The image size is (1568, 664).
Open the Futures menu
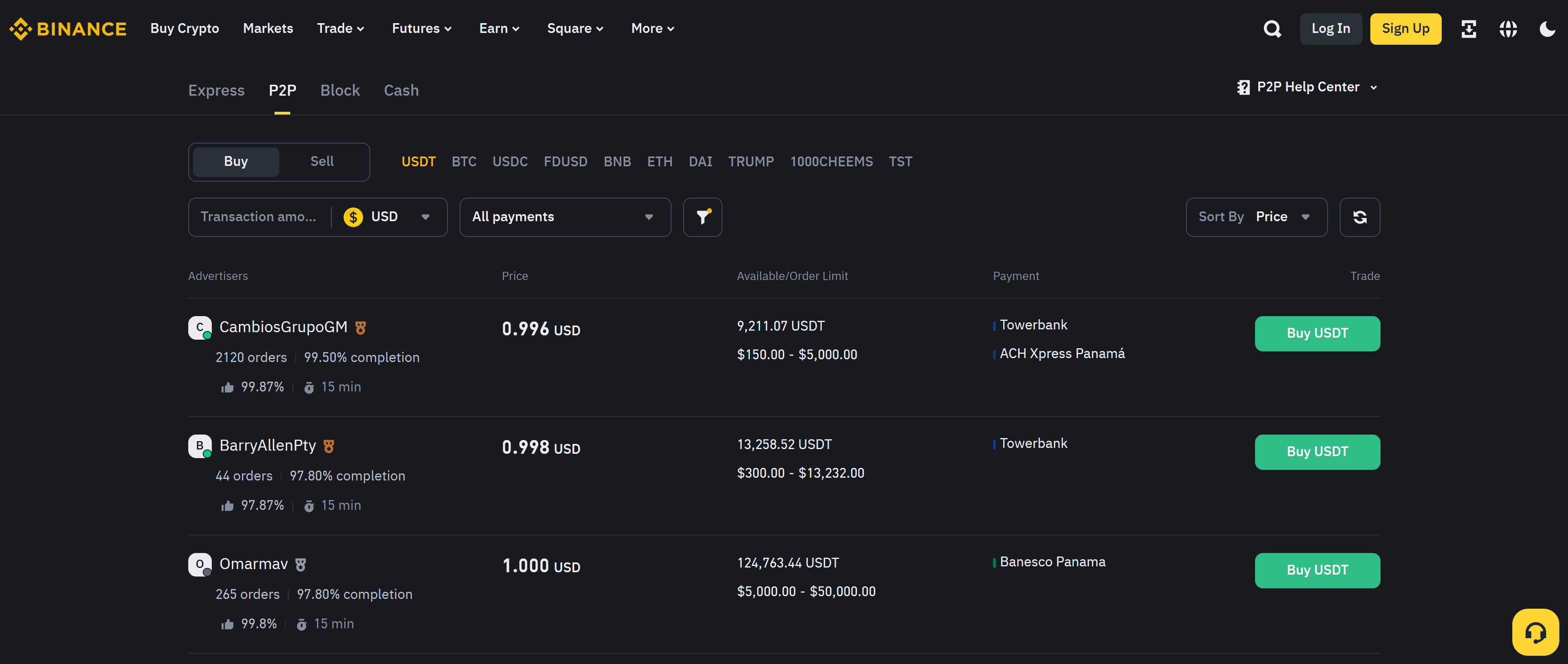pos(421,29)
